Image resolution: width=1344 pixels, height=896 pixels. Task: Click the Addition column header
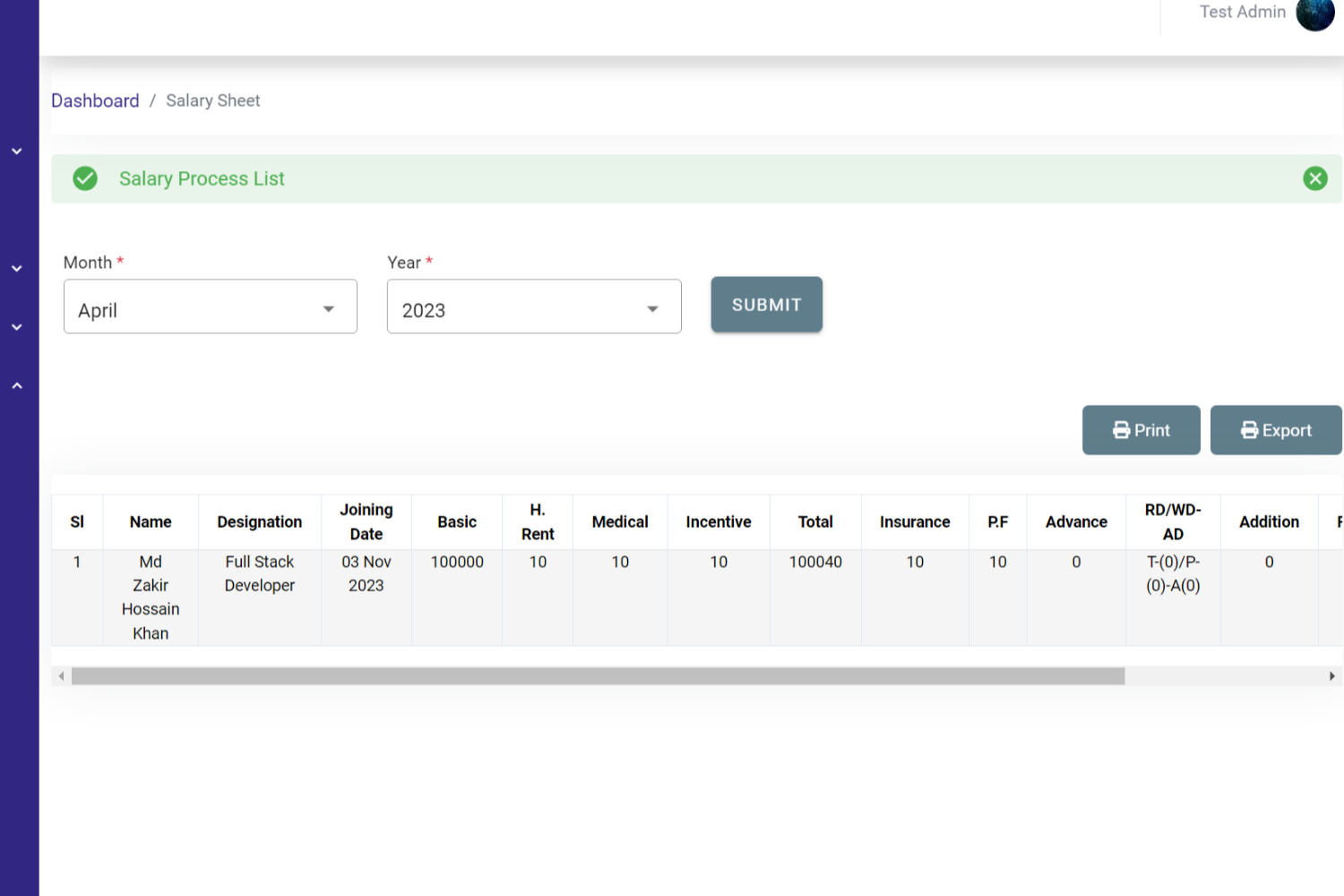coord(1269,521)
